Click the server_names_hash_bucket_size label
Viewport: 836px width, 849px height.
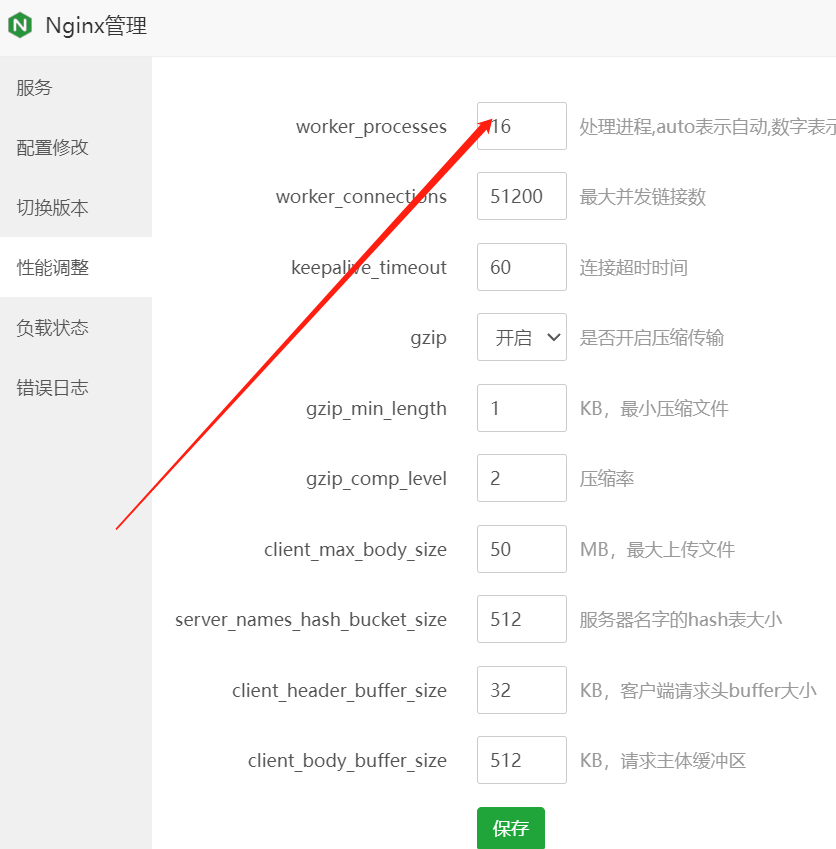311,621
